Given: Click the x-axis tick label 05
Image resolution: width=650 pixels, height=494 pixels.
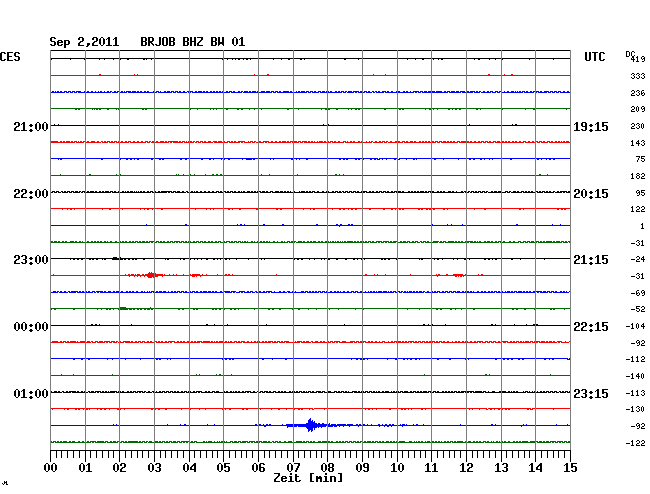Looking at the screenshot, I should [223, 468].
